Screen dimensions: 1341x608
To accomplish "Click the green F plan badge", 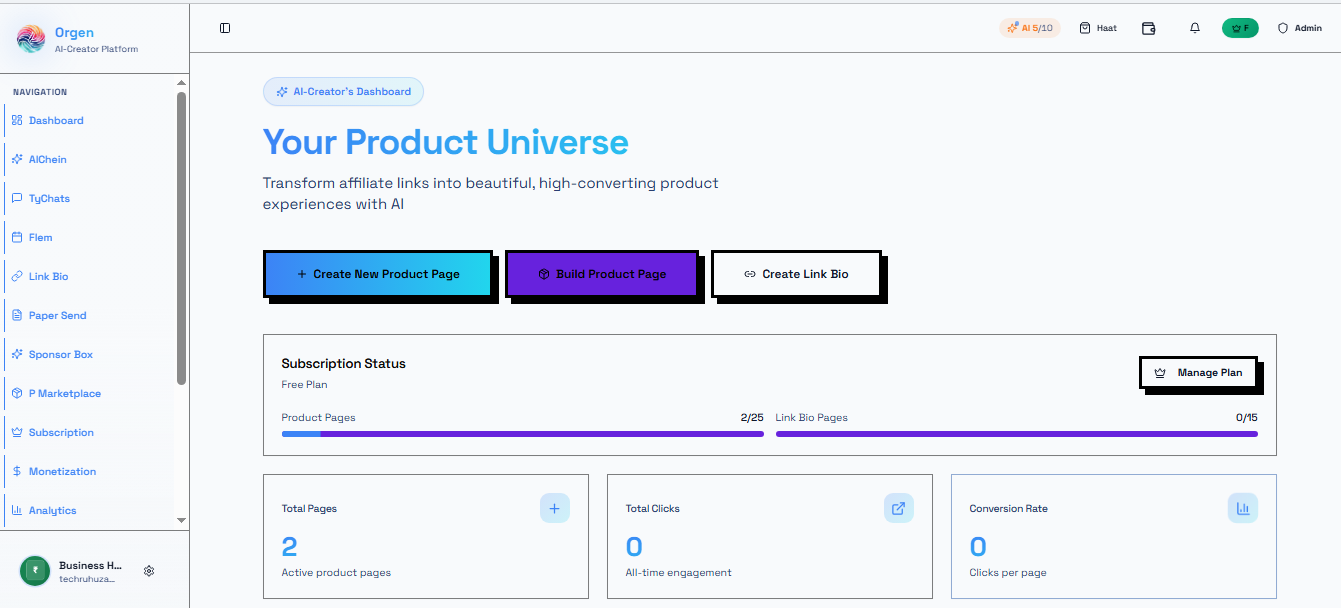I will coord(1240,27).
